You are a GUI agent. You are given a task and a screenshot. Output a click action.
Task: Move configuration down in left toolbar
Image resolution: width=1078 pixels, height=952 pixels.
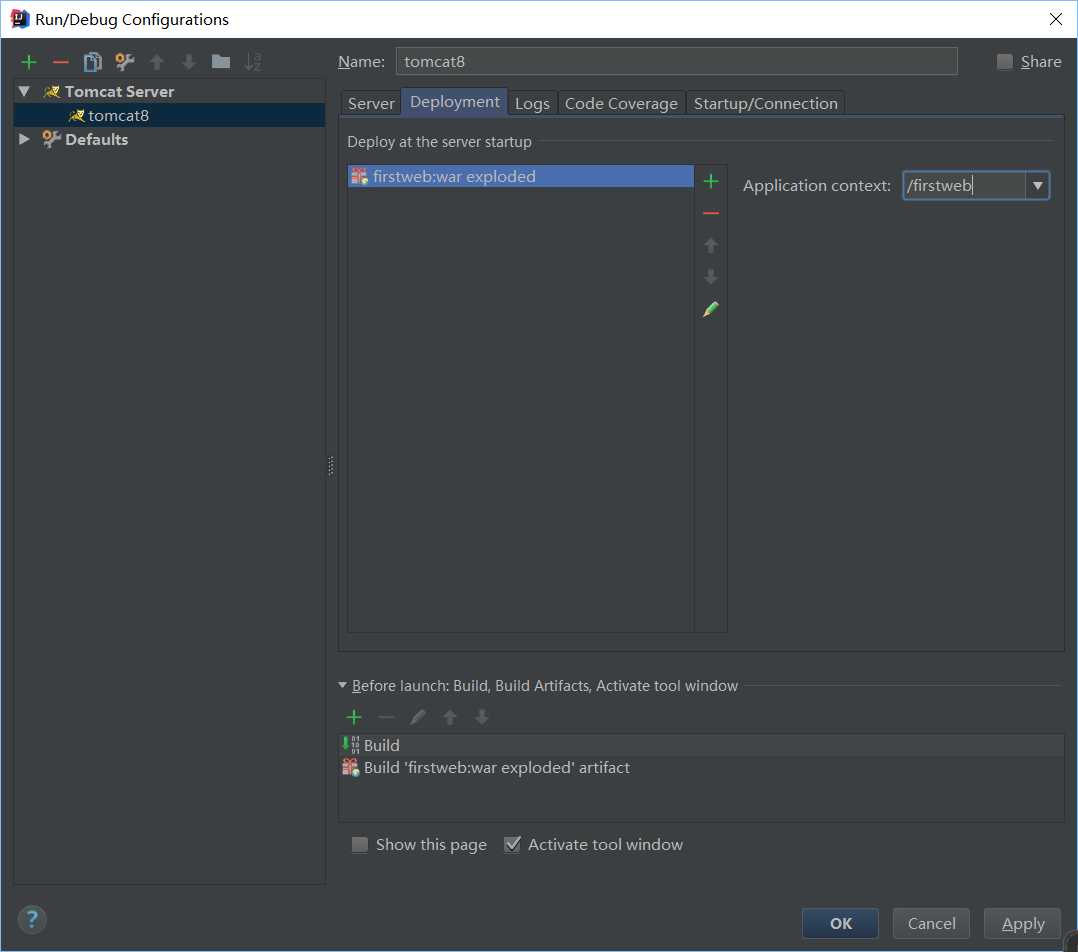click(x=188, y=62)
